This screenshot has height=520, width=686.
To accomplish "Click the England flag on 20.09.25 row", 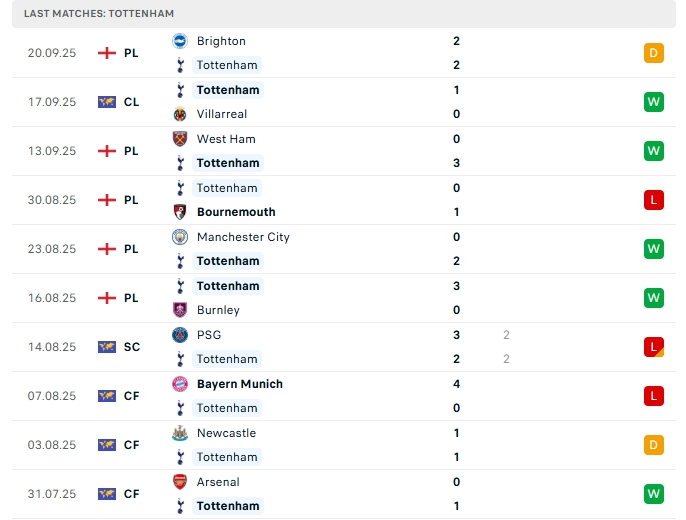I will pyautogui.click(x=107, y=53).
